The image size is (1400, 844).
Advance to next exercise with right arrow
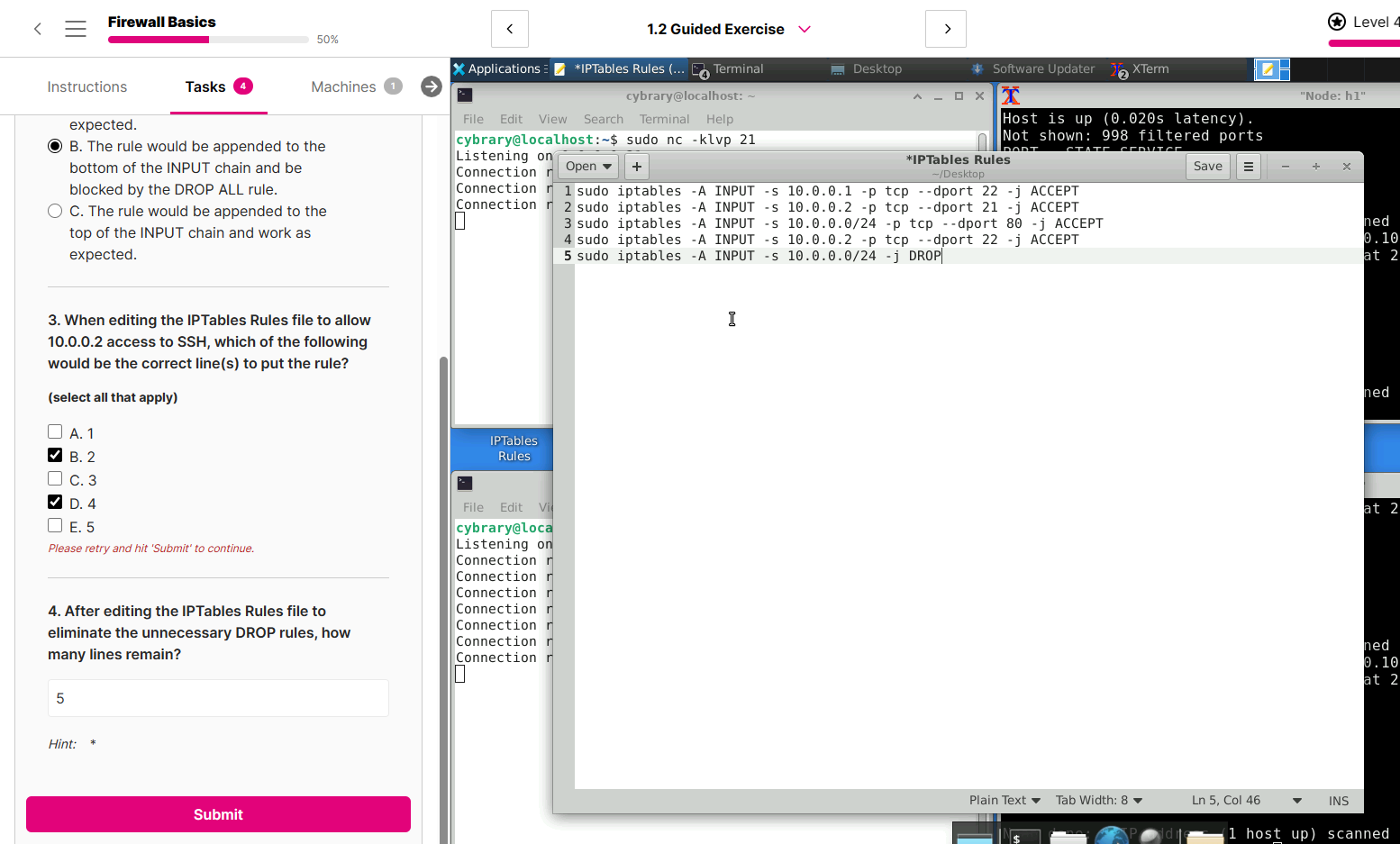(x=946, y=29)
